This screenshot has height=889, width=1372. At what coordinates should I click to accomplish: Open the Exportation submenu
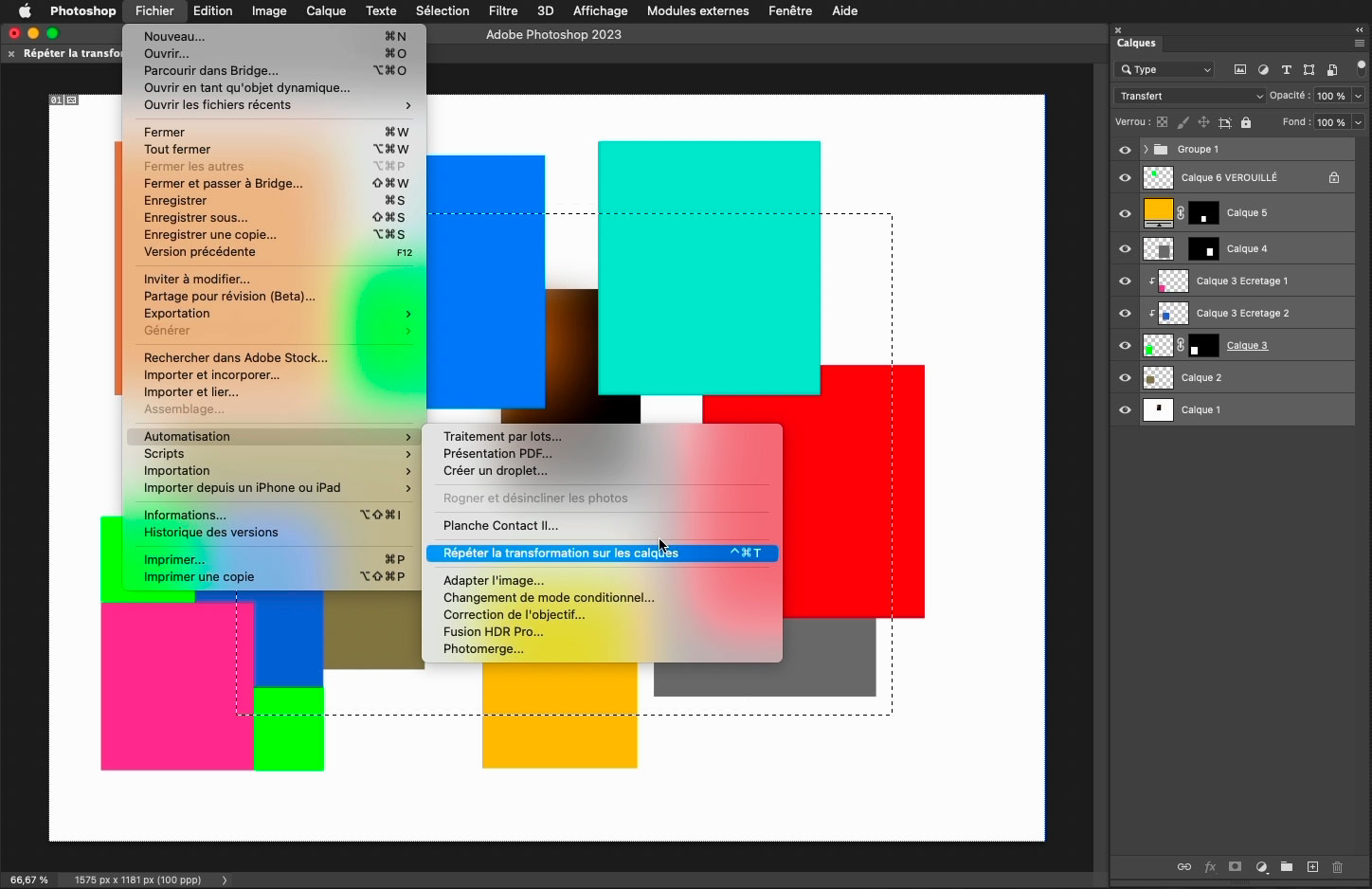point(276,314)
